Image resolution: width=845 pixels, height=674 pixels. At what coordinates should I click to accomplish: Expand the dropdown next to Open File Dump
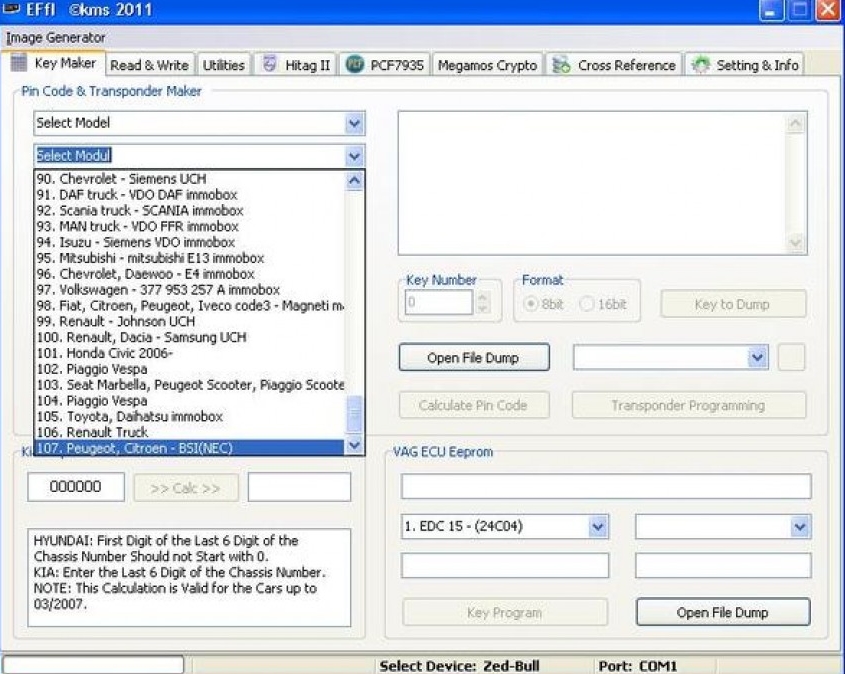click(x=757, y=357)
